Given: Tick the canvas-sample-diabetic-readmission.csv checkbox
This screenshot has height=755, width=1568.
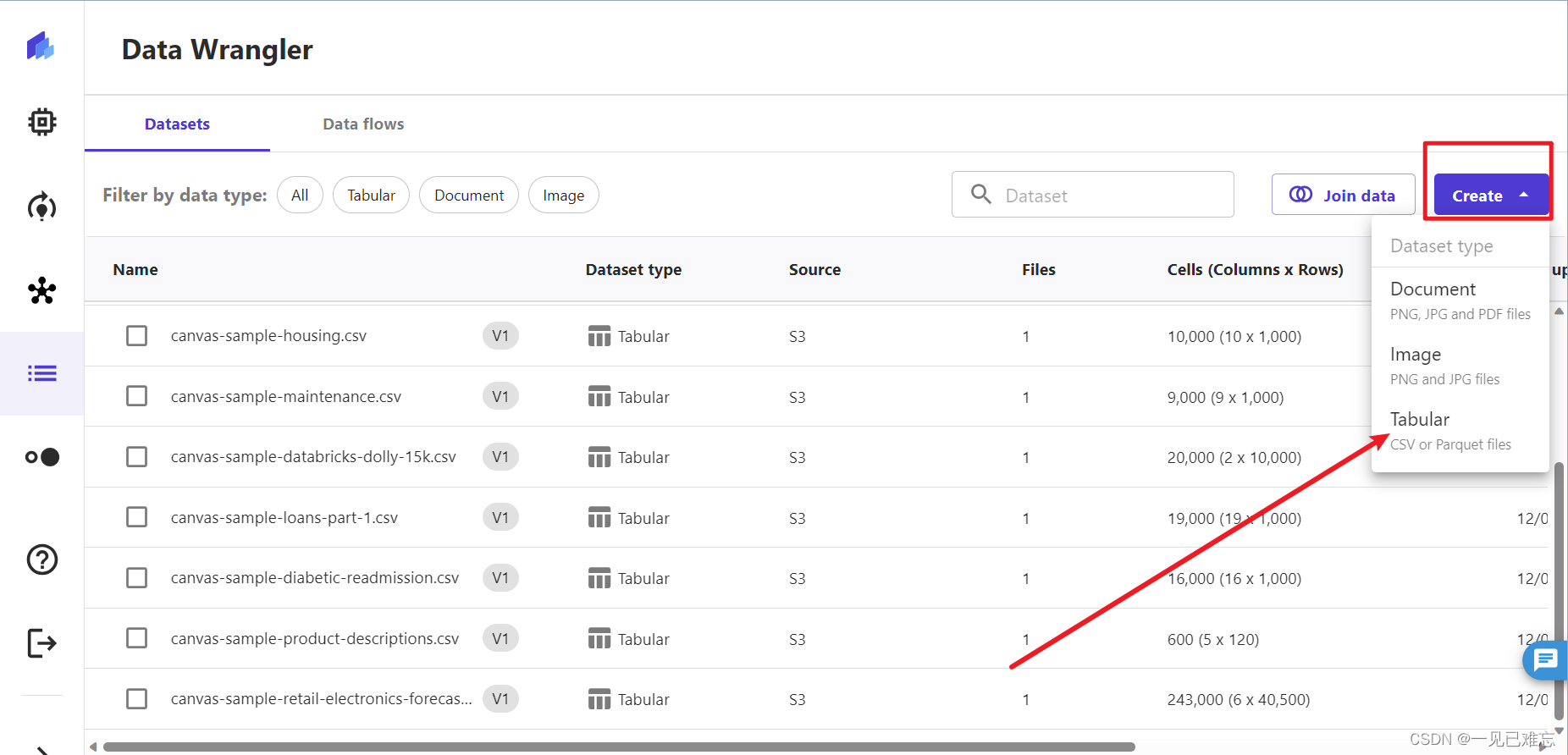Looking at the screenshot, I should pos(136,578).
